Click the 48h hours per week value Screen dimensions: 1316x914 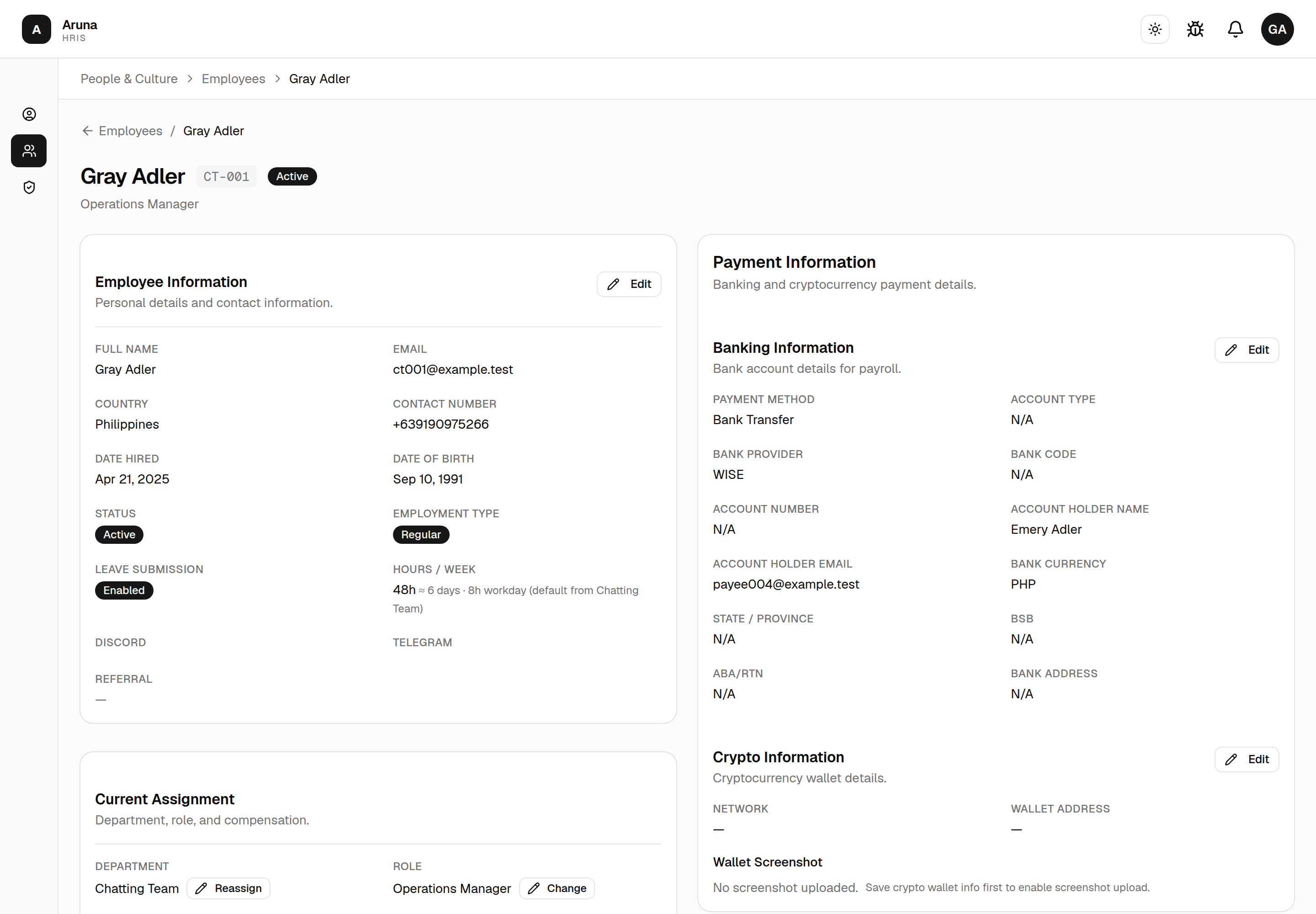(404, 590)
